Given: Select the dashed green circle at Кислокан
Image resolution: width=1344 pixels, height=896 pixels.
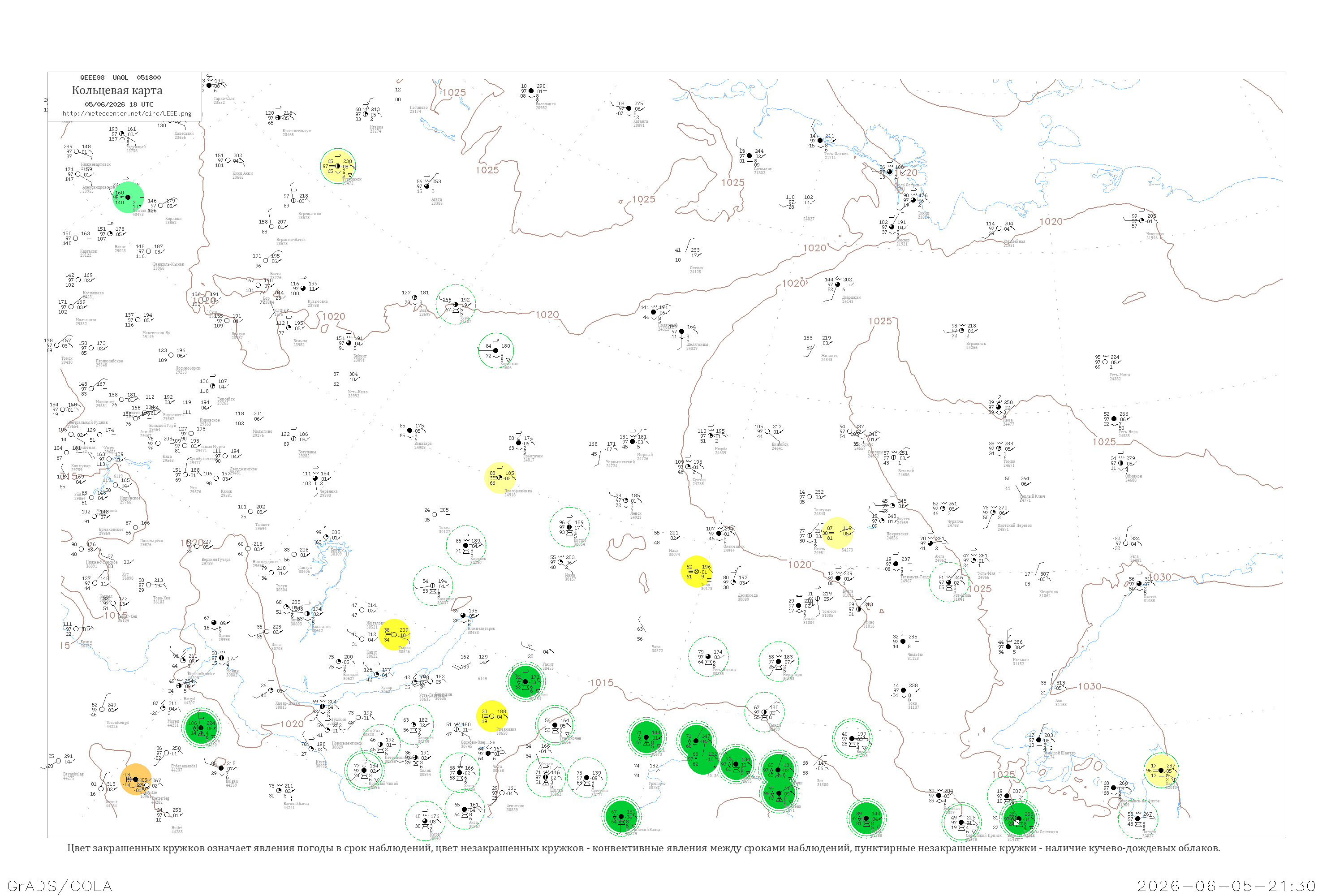Looking at the screenshot, I should click(x=496, y=350).
